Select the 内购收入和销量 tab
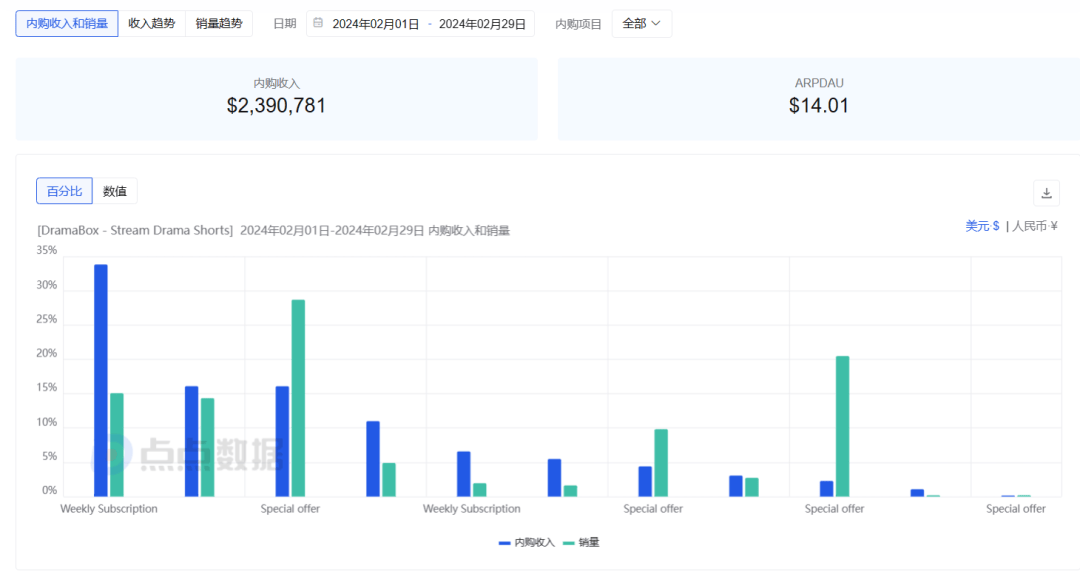This screenshot has height=574, width=1080. point(67,24)
